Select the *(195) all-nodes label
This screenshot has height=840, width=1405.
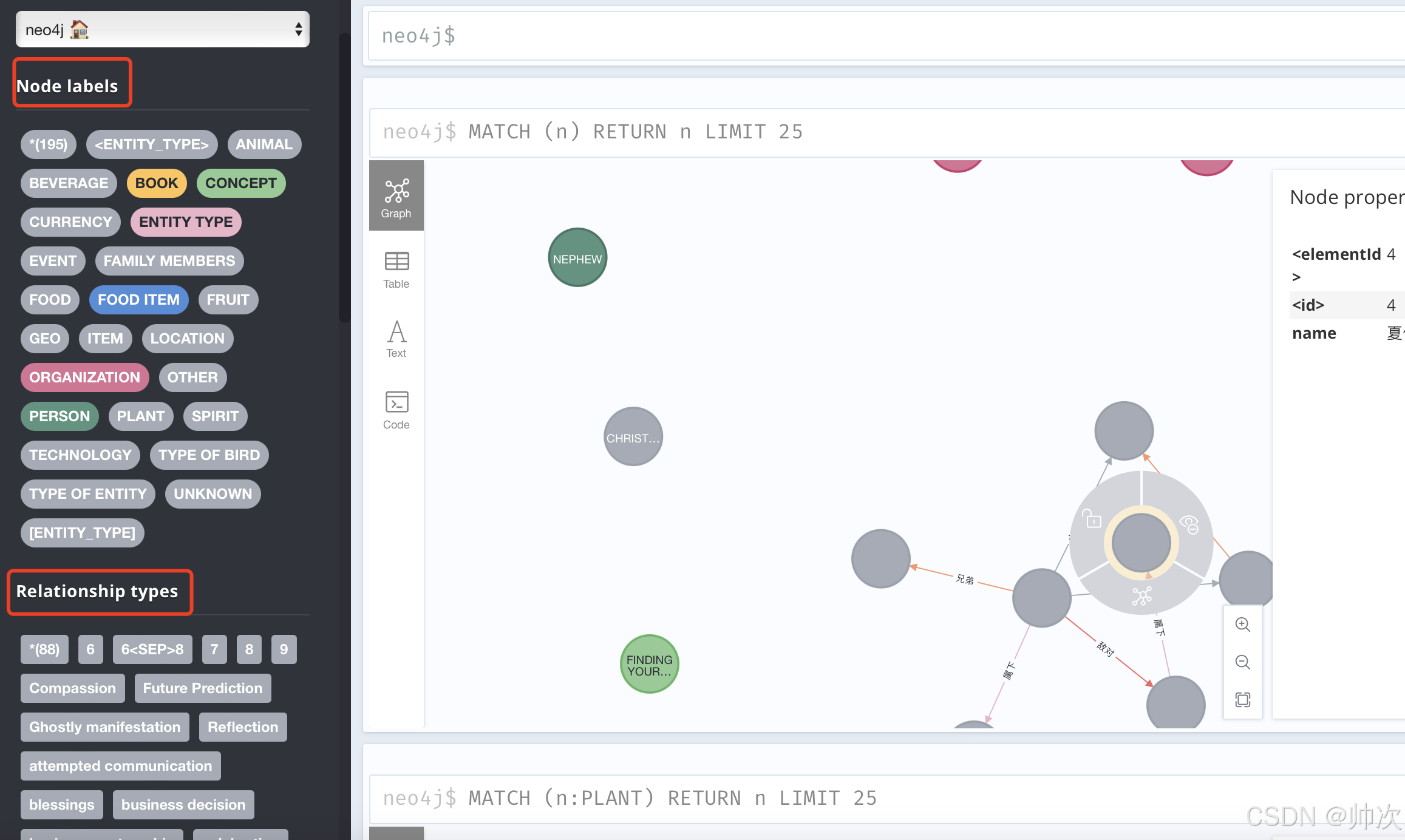click(x=49, y=144)
